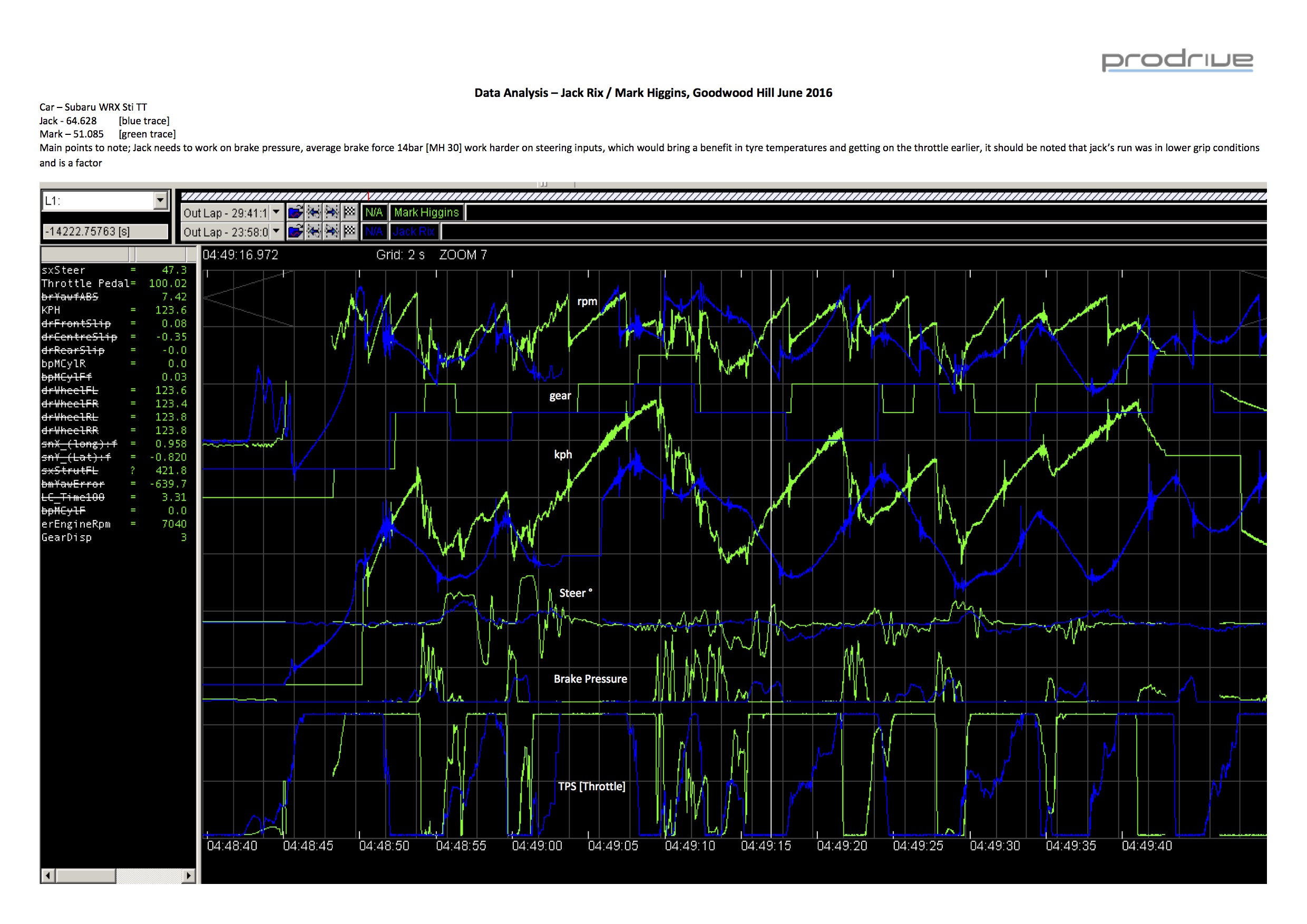The image size is (1307, 924).
Task: Click the prodrive logo
Action: click(1177, 60)
